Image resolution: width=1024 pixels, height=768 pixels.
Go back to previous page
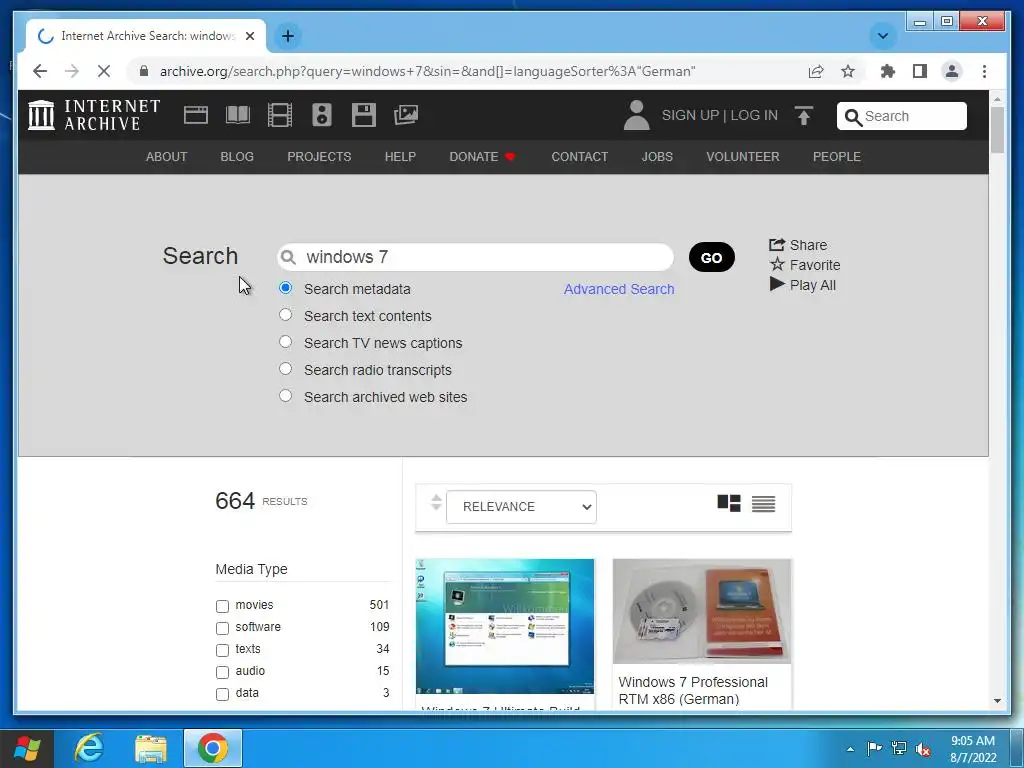(40, 71)
